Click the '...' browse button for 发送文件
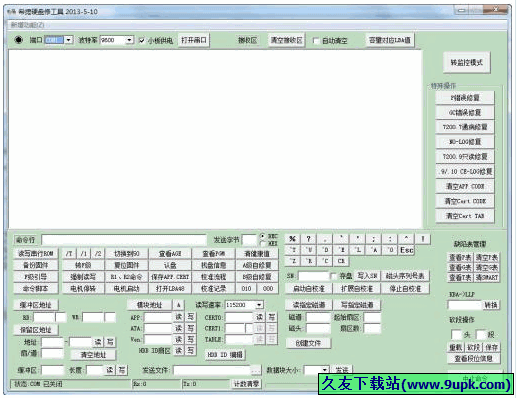The image size is (517, 398). point(255,370)
